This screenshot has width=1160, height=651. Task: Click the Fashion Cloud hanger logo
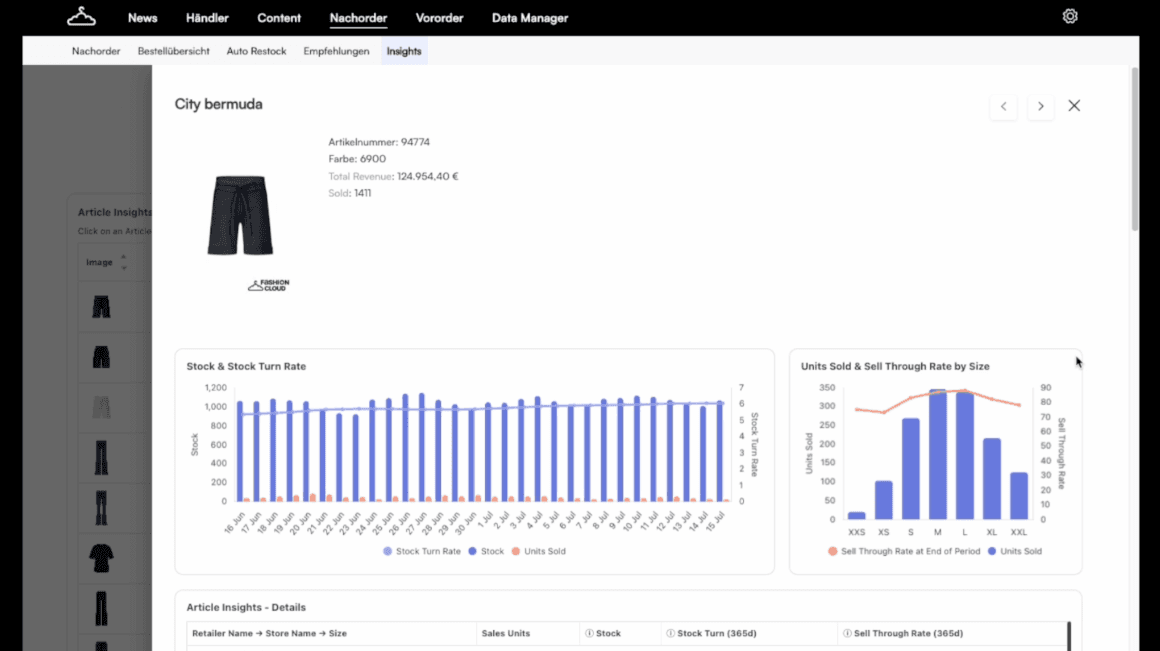coord(81,17)
